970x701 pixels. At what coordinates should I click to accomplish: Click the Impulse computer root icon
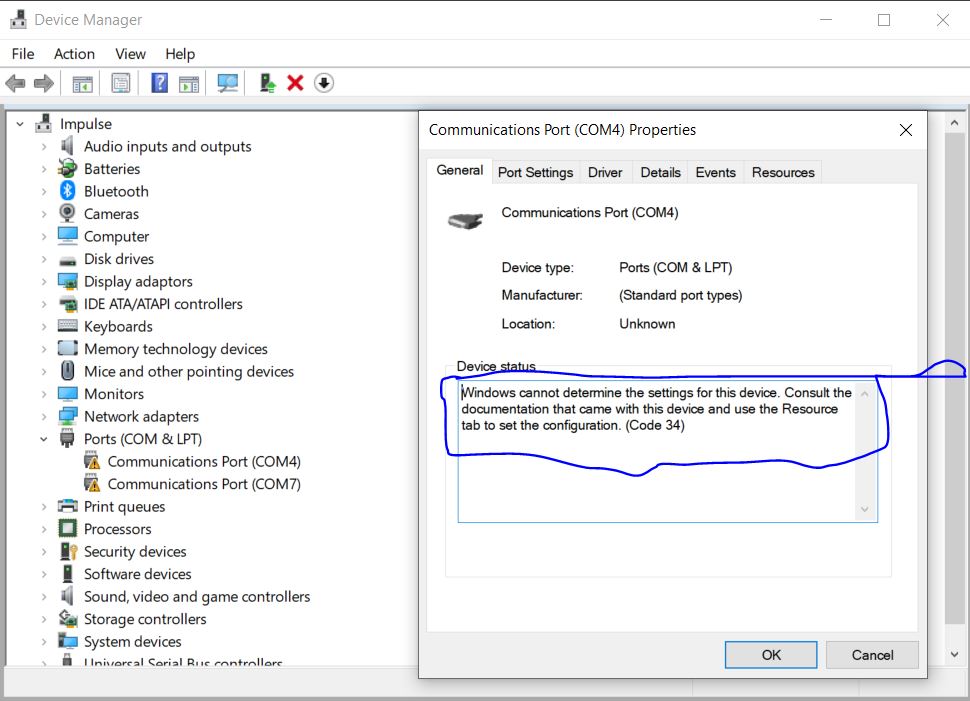click(43, 123)
